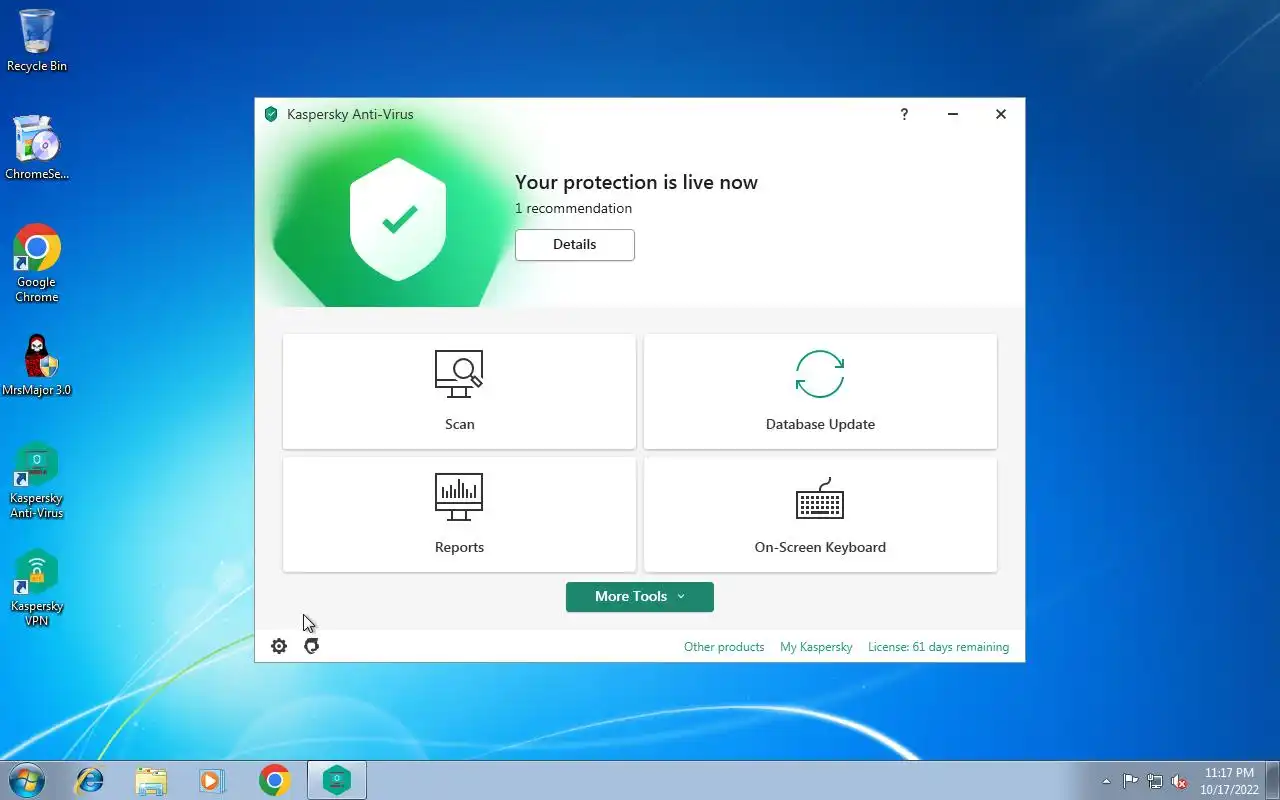Click 'Your protection is live now' heading
Viewport: 1280px width, 800px height.
pos(636,182)
